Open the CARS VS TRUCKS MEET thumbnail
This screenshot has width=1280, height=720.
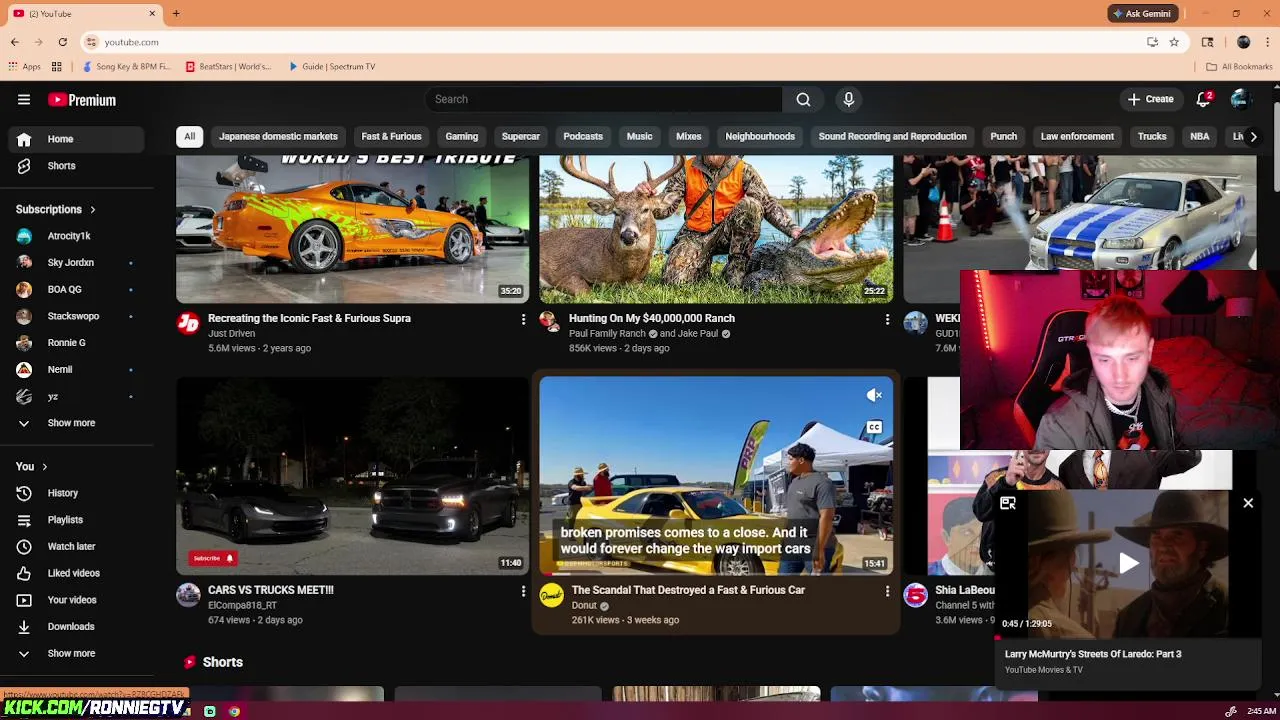352,475
